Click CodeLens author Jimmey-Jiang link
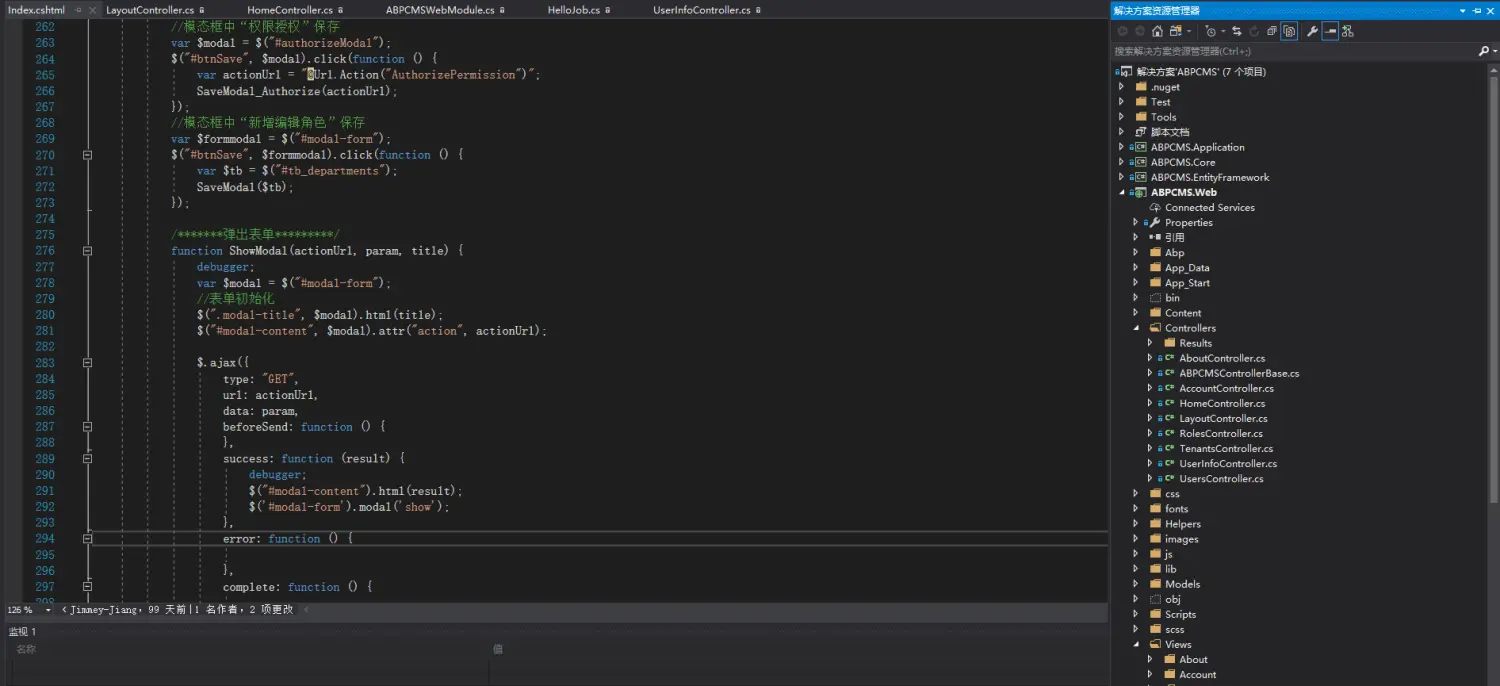The width and height of the screenshot is (1500, 686). click(x=107, y=609)
